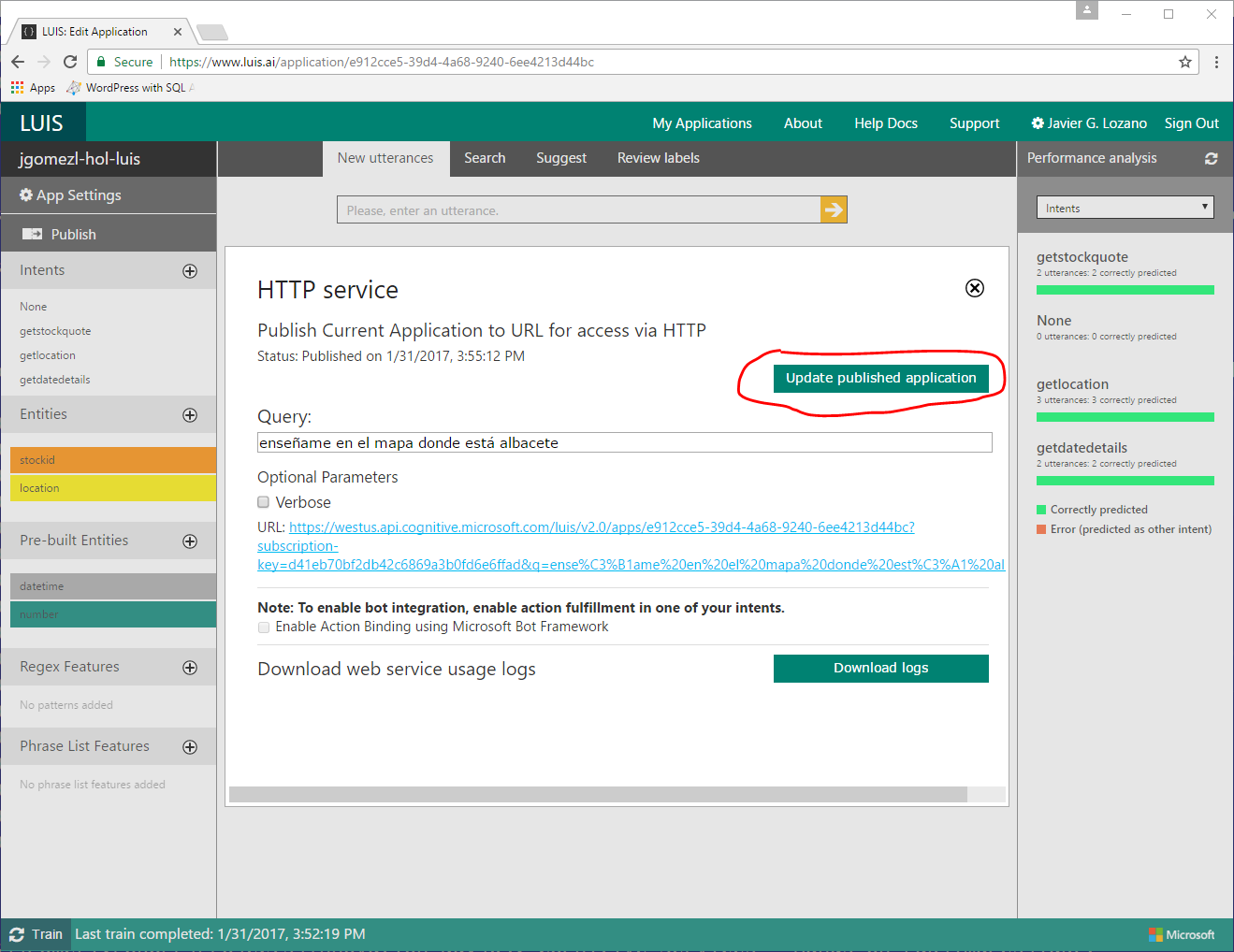Open the Chrome menu (three dots)
The width and height of the screenshot is (1234, 952).
coord(1216,62)
